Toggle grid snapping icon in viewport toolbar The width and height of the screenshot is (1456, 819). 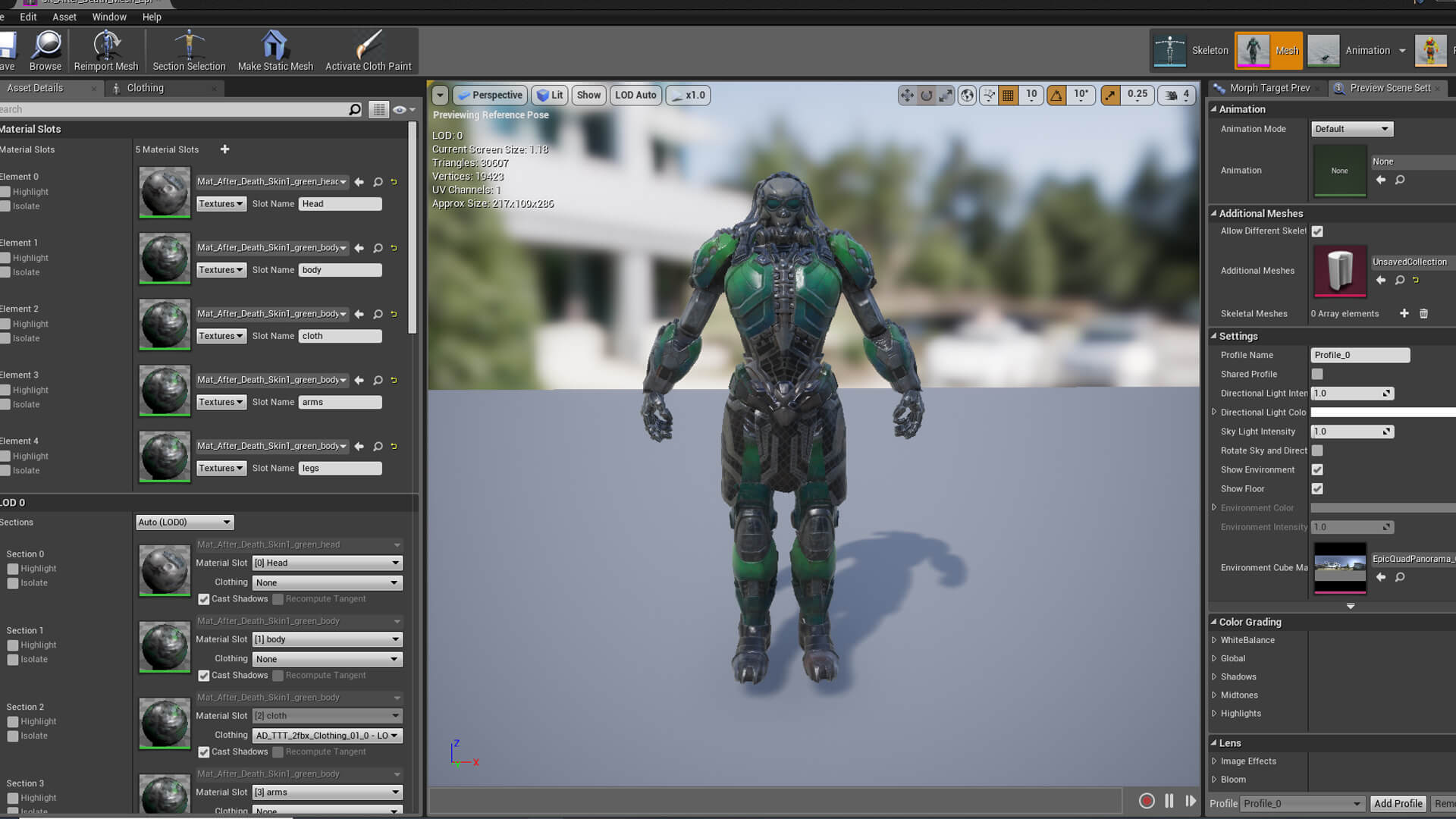pos(1008,95)
